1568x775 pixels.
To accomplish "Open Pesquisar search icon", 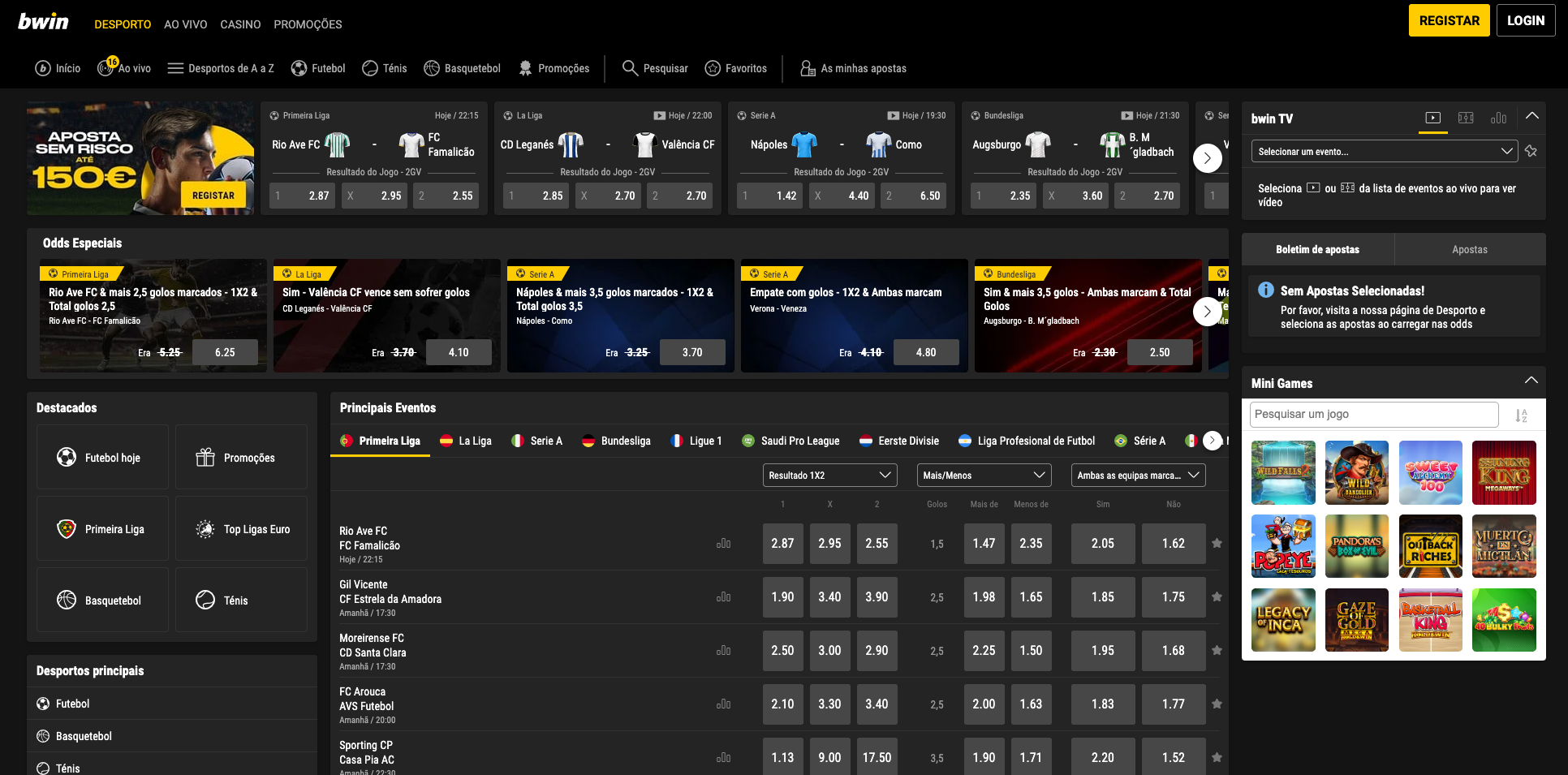I will 630,68.
